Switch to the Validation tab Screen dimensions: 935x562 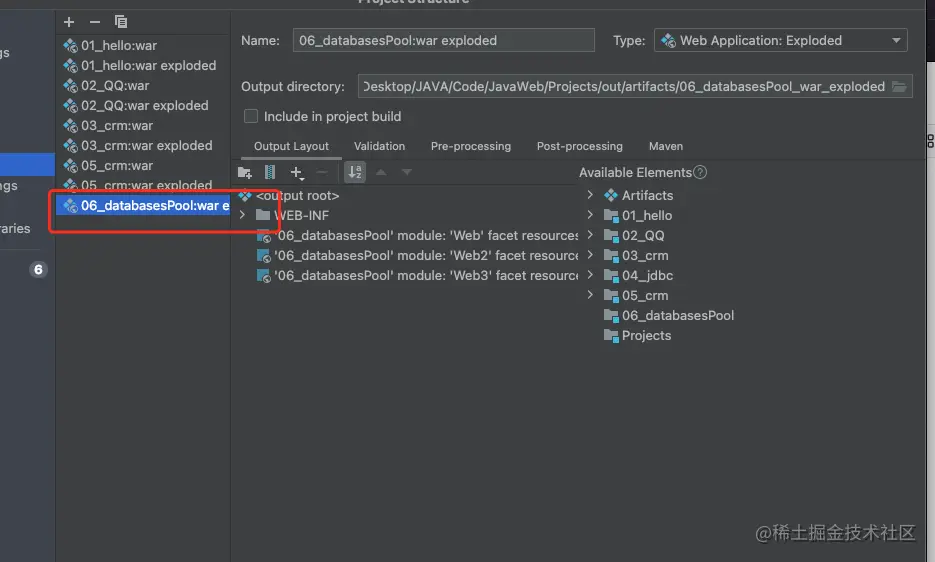coord(379,146)
